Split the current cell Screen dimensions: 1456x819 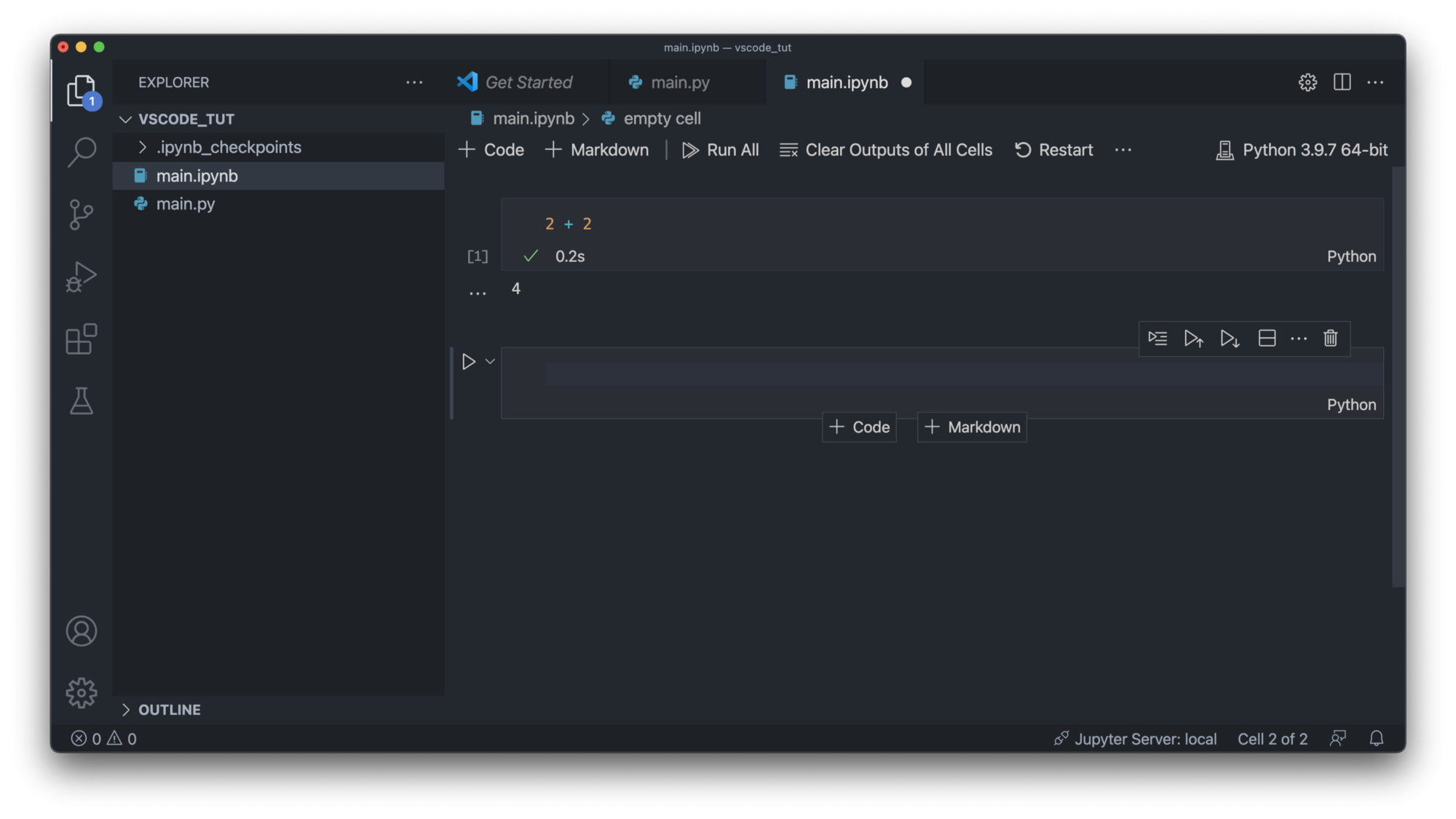point(1267,339)
